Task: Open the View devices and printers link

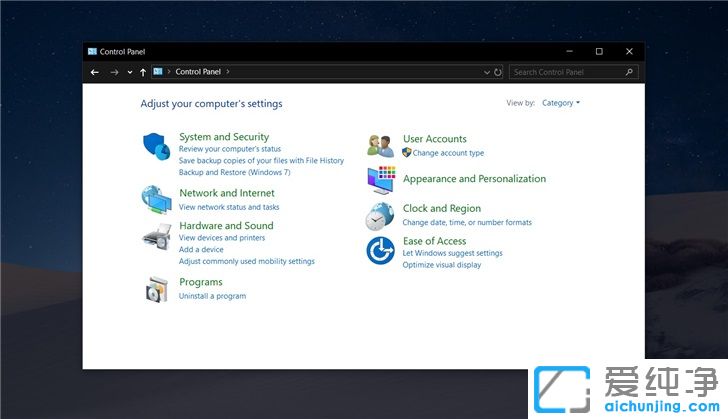Action: click(x=222, y=238)
